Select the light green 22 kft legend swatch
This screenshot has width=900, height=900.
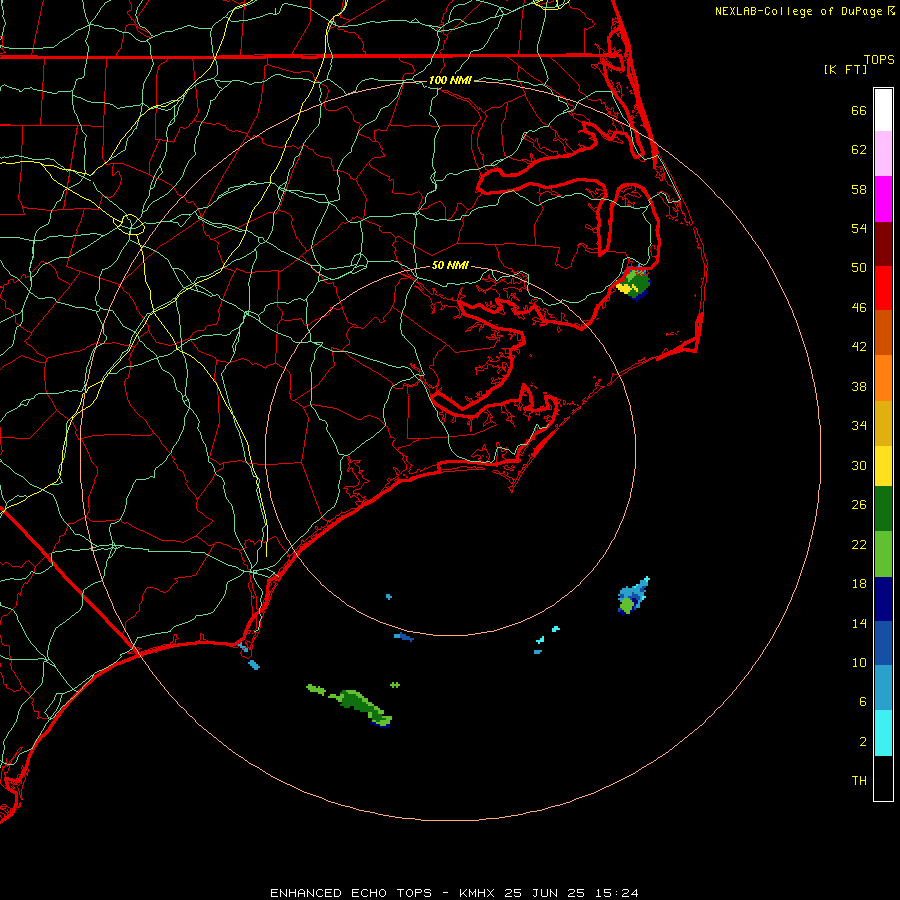[883, 554]
